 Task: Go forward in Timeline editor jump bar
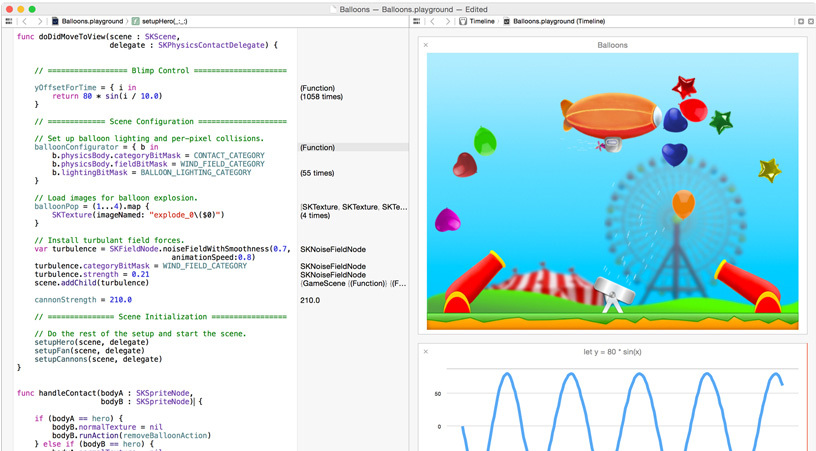pos(448,21)
